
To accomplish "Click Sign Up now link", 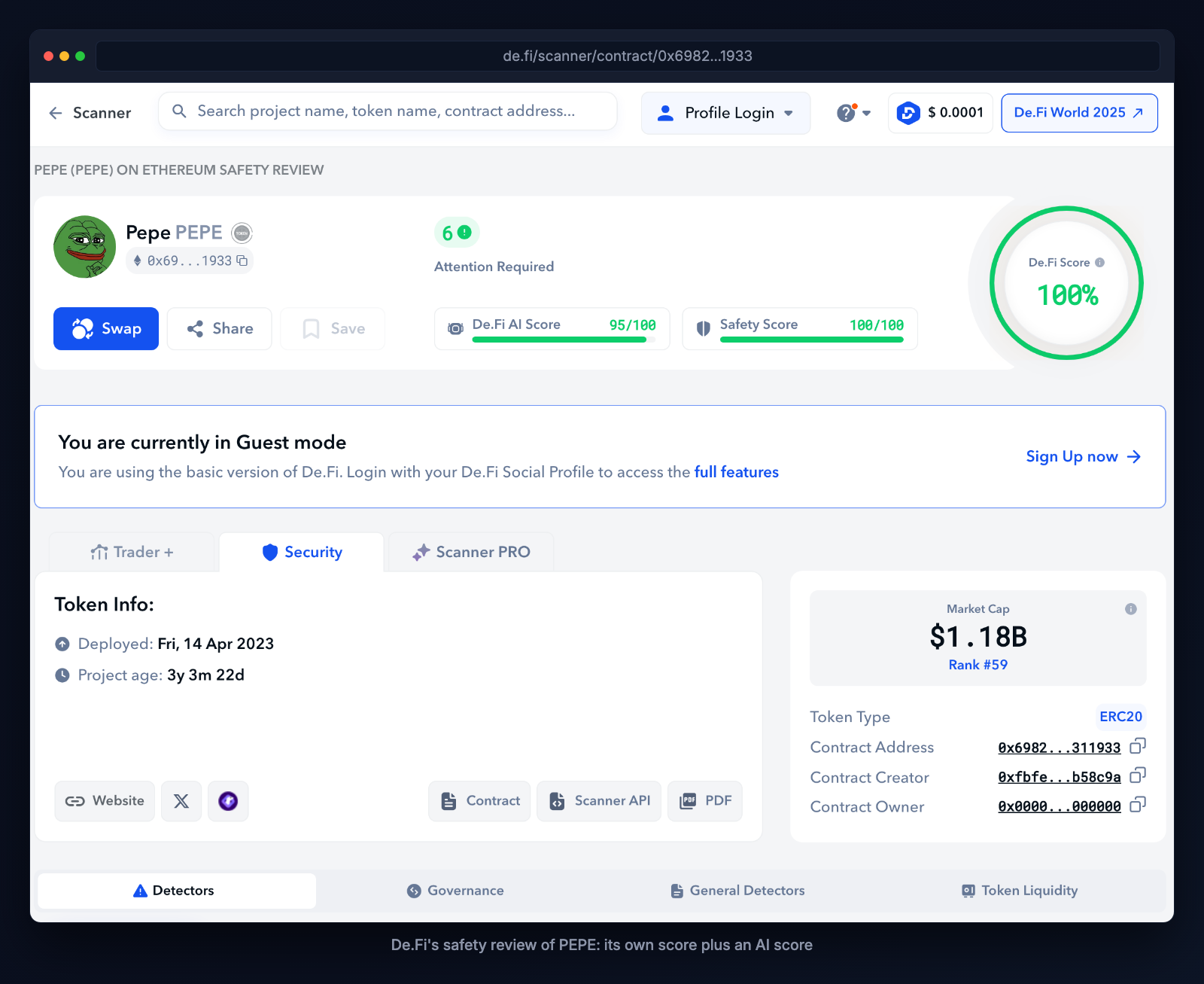I will tap(1084, 457).
